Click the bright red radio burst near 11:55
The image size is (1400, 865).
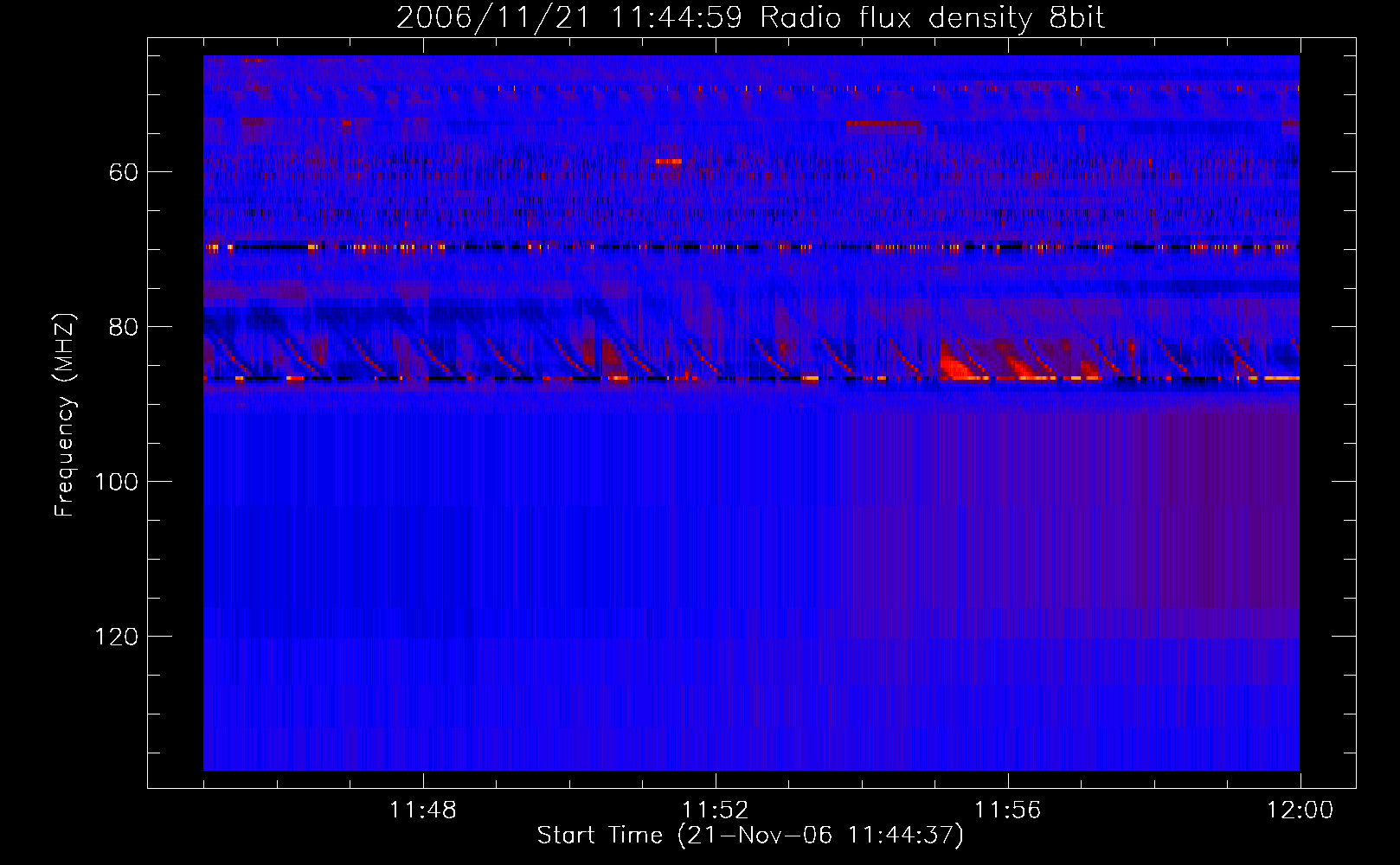[962, 367]
